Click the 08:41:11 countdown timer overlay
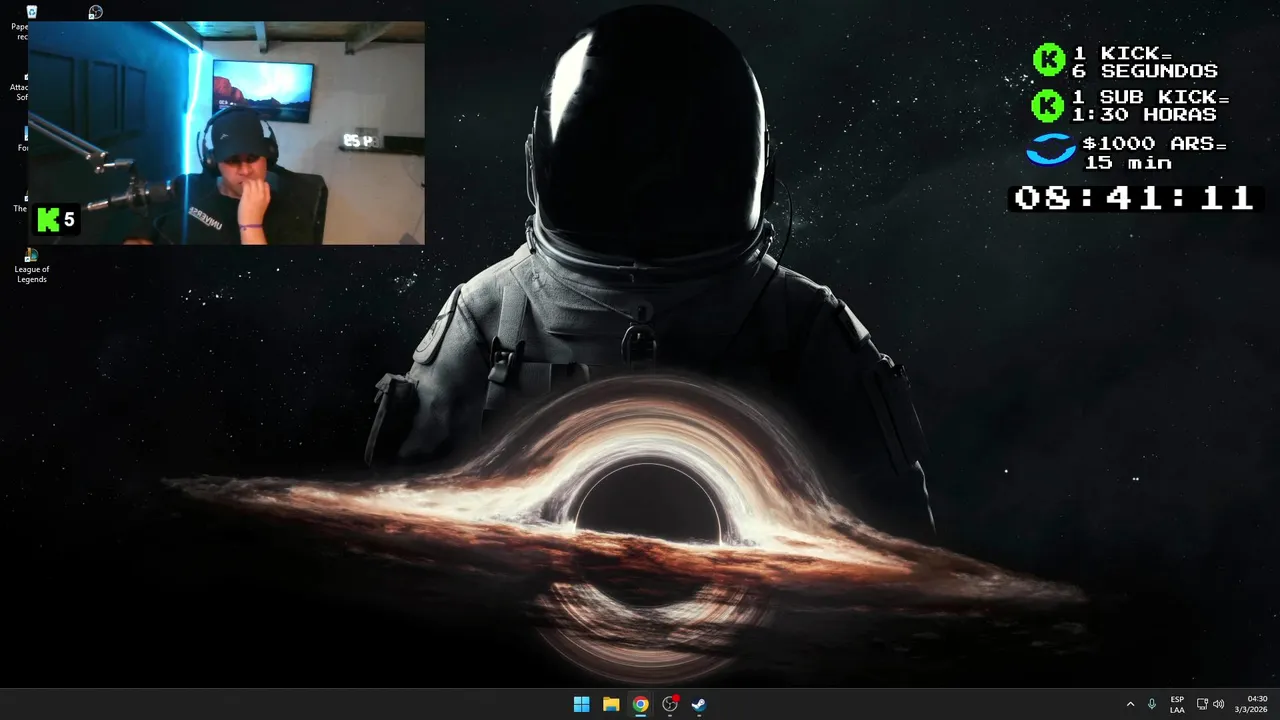 point(1134,197)
